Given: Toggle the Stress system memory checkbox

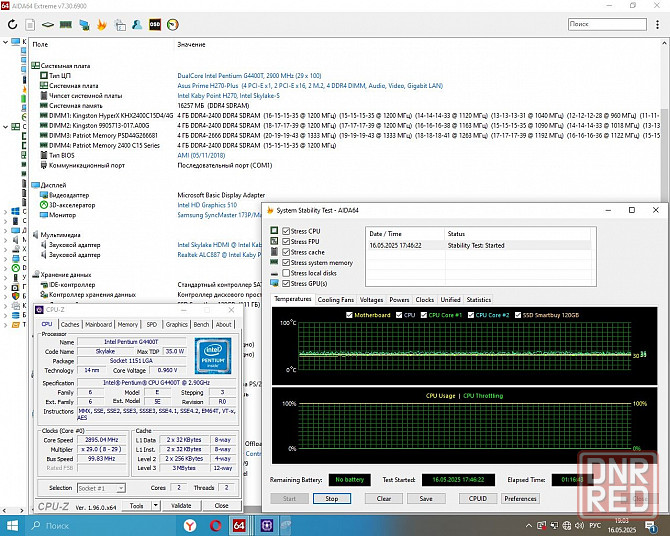Looking at the screenshot, I should (286, 262).
